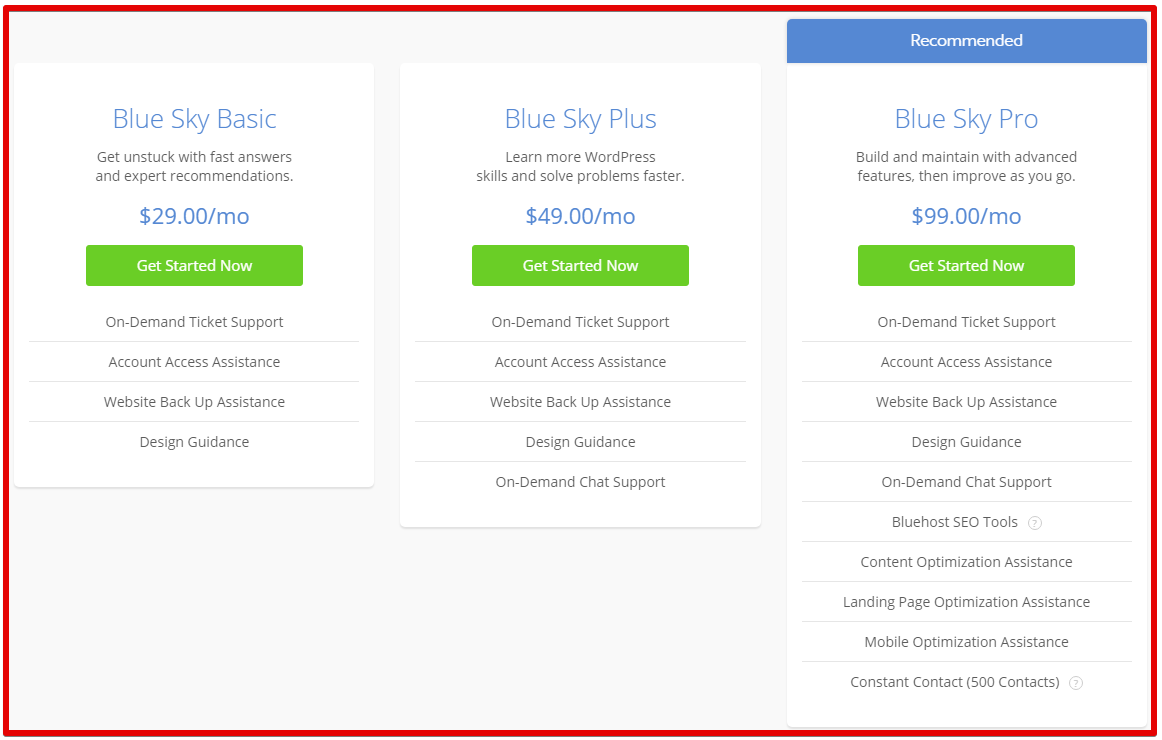
Task: Click On-Demand Ticket Support in Pro plan
Action: pyautogui.click(x=966, y=322)
